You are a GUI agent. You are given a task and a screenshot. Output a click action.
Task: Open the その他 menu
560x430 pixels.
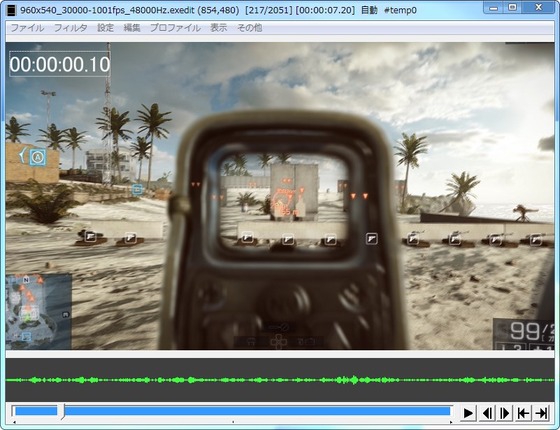tap(250, 28)
